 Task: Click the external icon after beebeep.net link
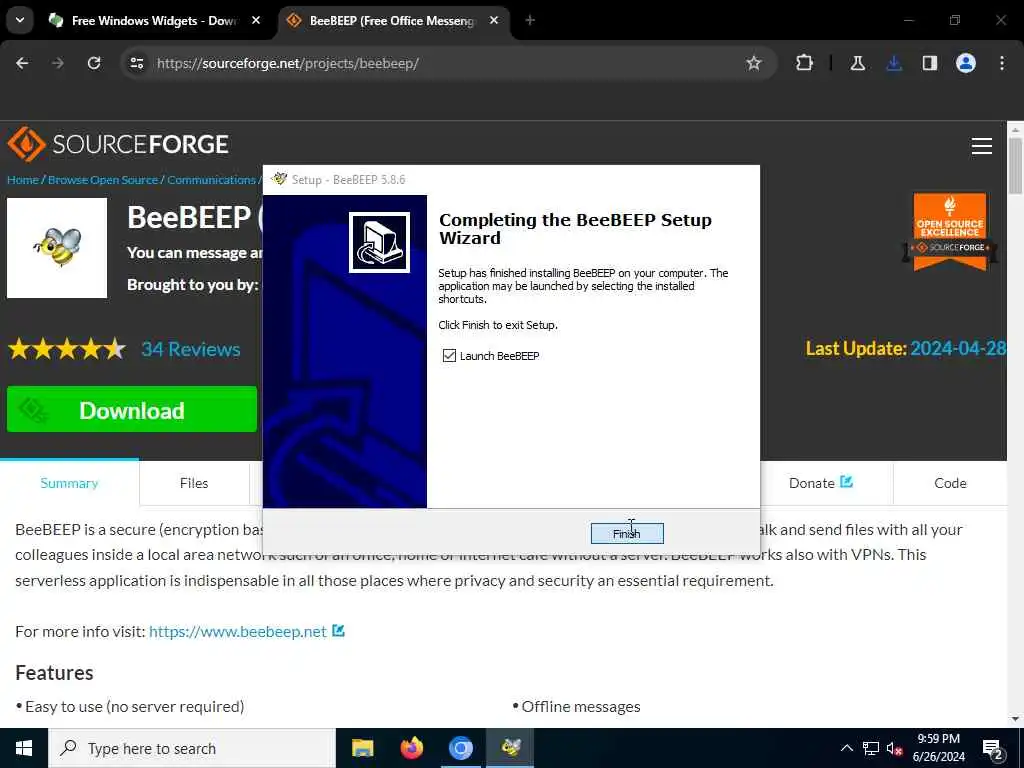pos(338,631)
